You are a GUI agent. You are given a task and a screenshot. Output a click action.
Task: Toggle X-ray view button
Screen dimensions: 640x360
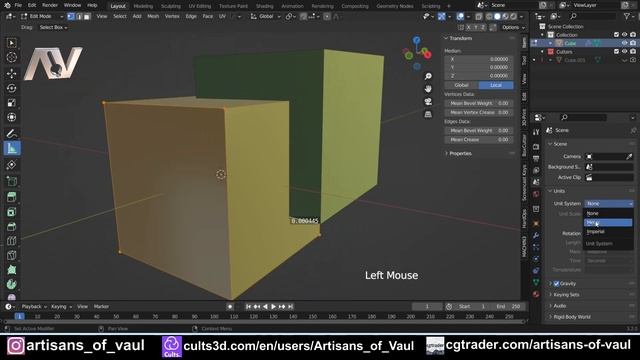[x=478, y=16]
